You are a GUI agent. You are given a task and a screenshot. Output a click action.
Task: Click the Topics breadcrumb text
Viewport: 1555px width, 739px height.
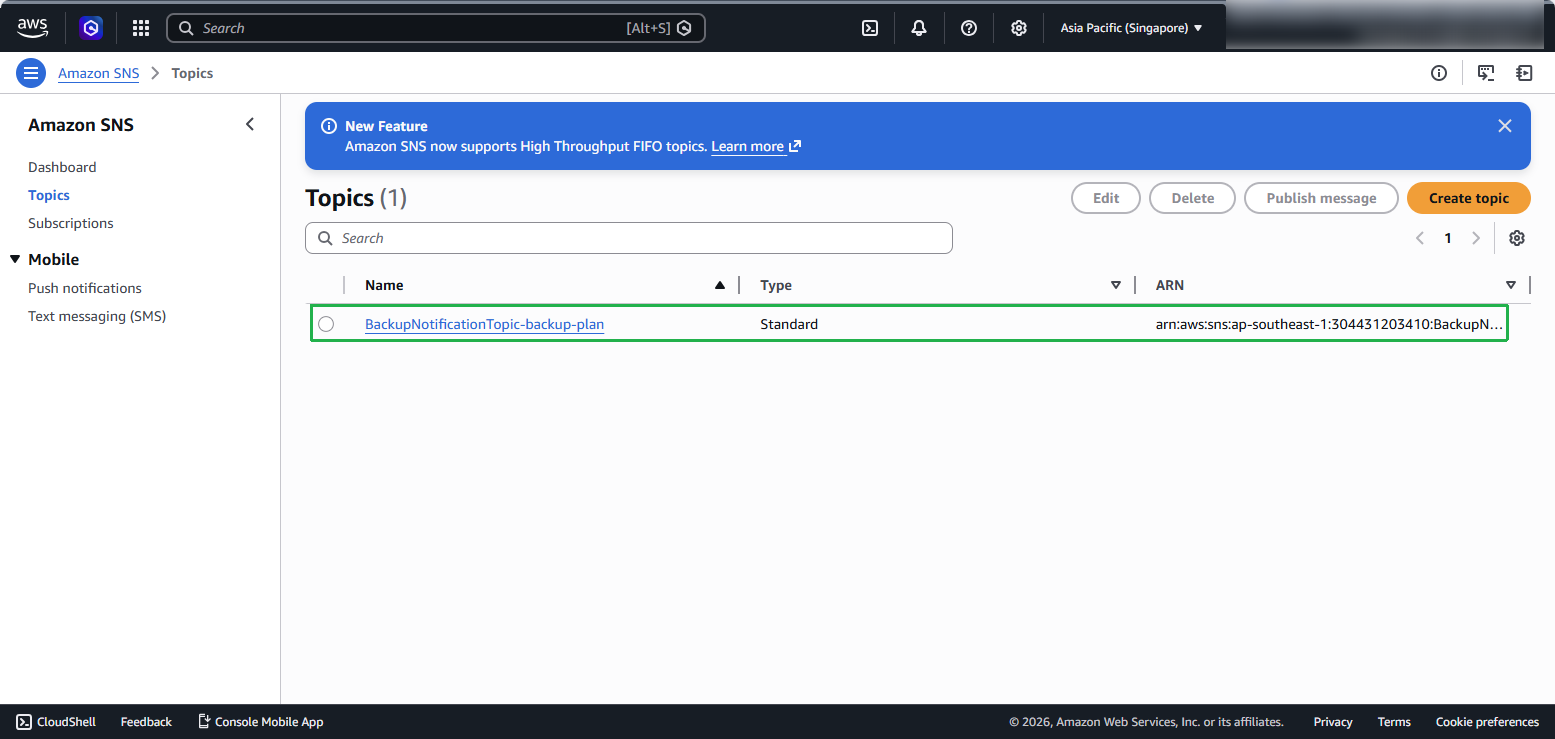pyautogui.click(x=192, y=73)
